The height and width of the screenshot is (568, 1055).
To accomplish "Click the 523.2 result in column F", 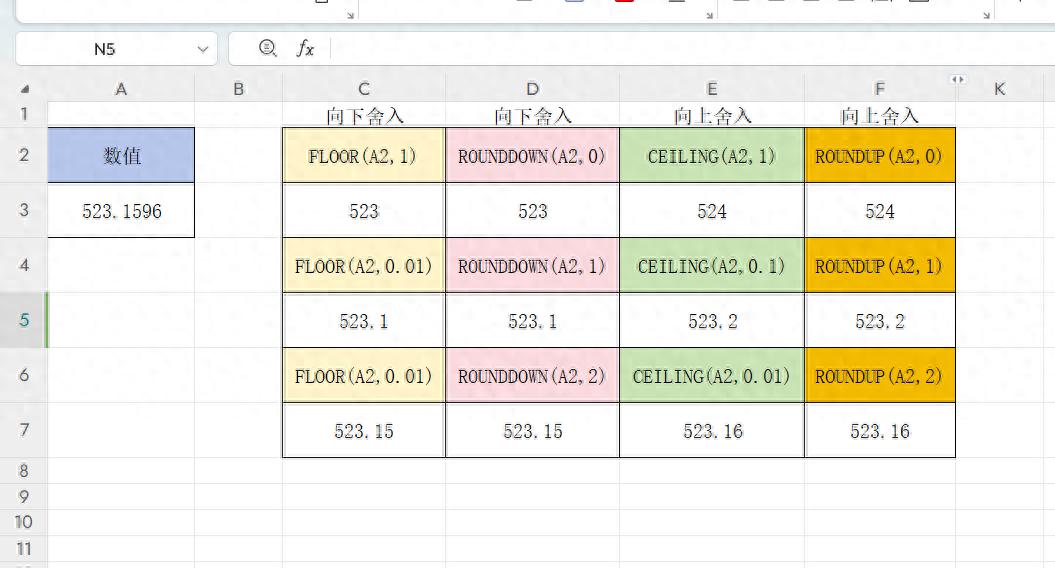I will [879, 320].
